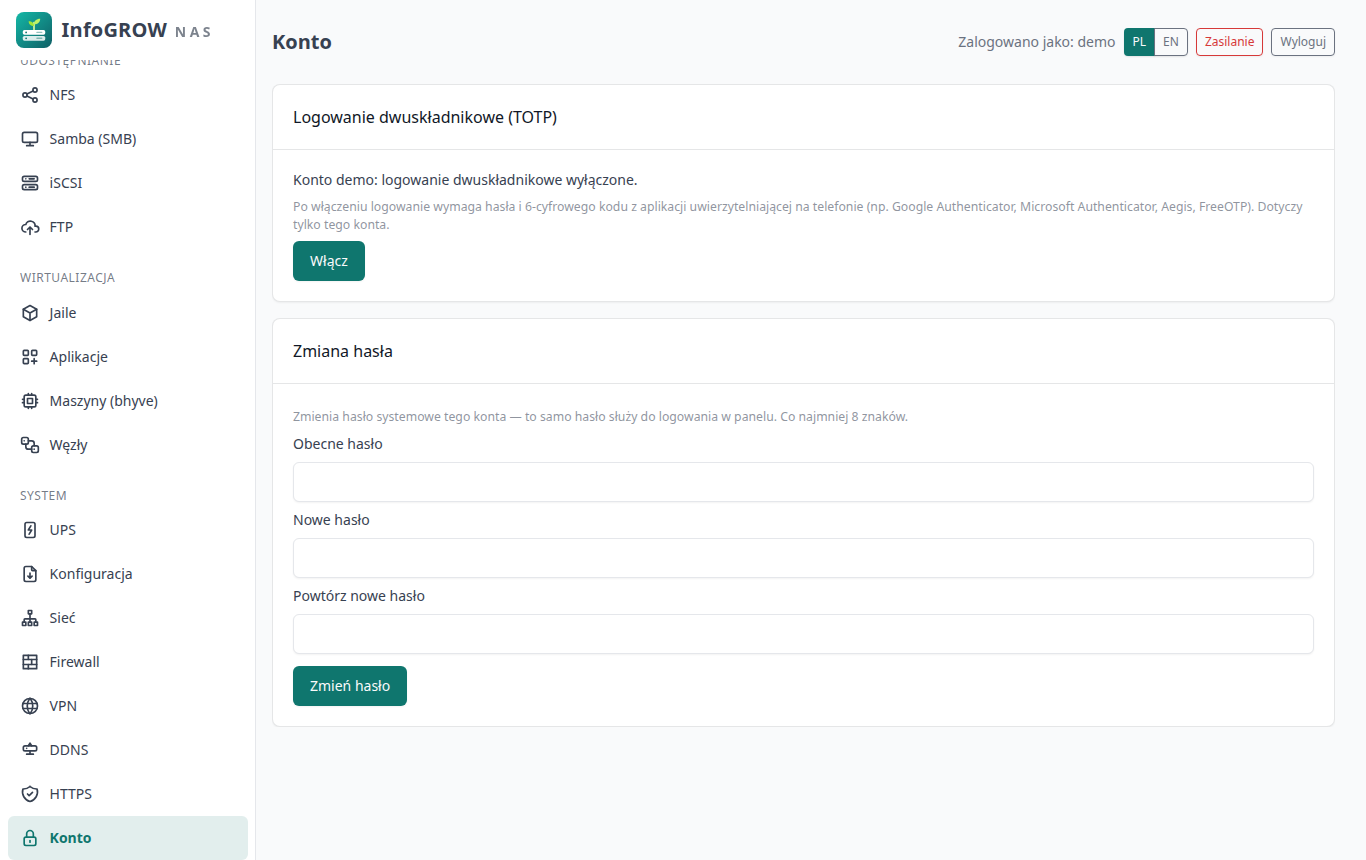The height and width of the screenshot is (860, 1366).
Task: Click the InfoGROW brand name text
Action: coord(114,30)
